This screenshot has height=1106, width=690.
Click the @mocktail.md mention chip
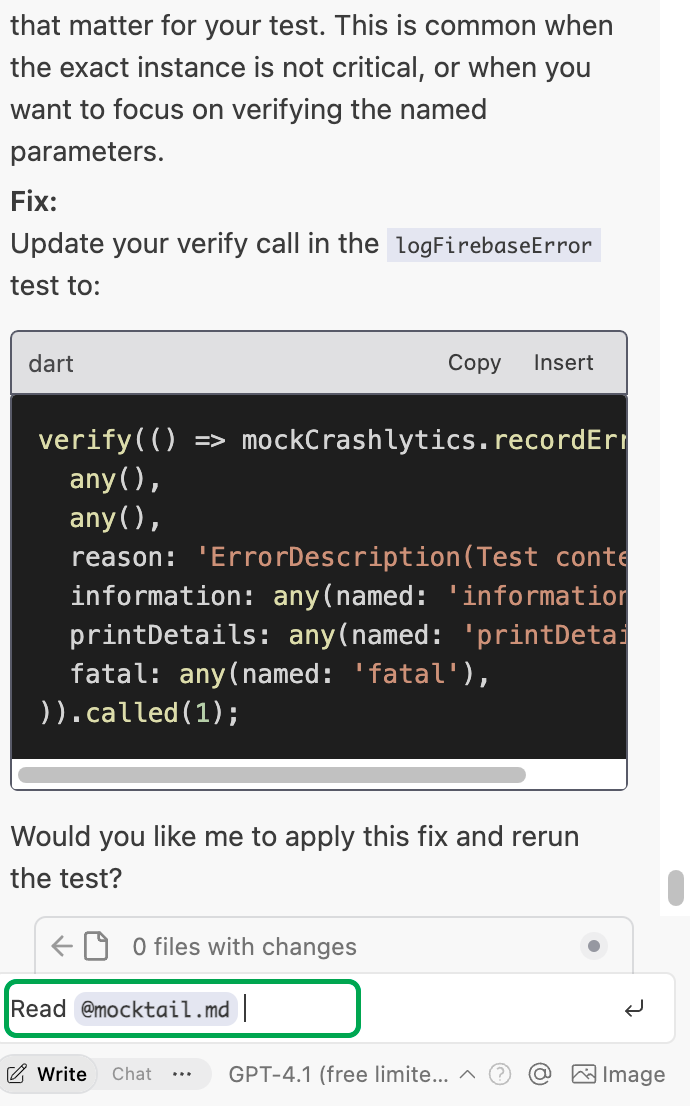tap(155, 1009)
